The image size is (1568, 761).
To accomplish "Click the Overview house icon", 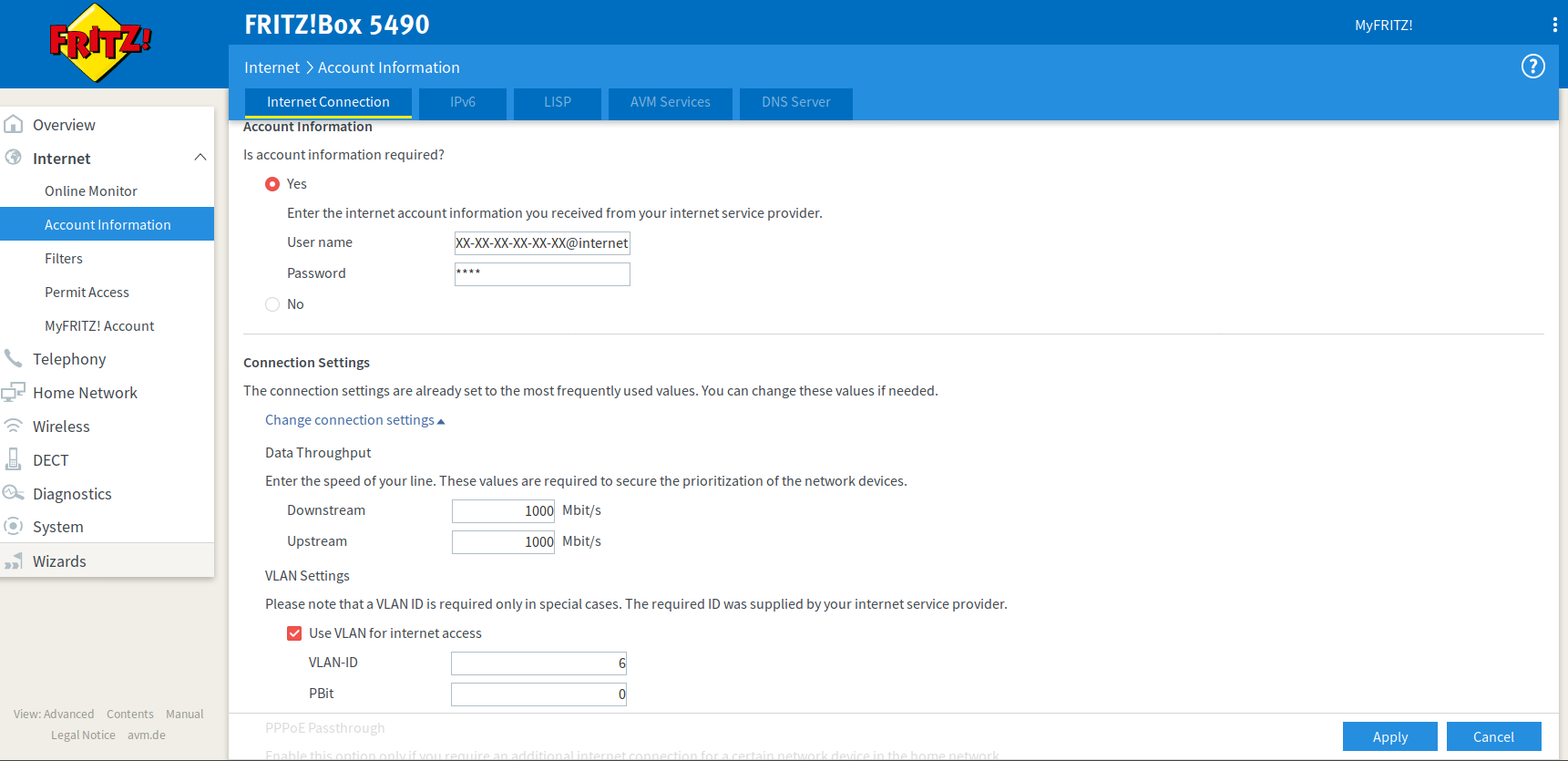I will click(14, 124).
